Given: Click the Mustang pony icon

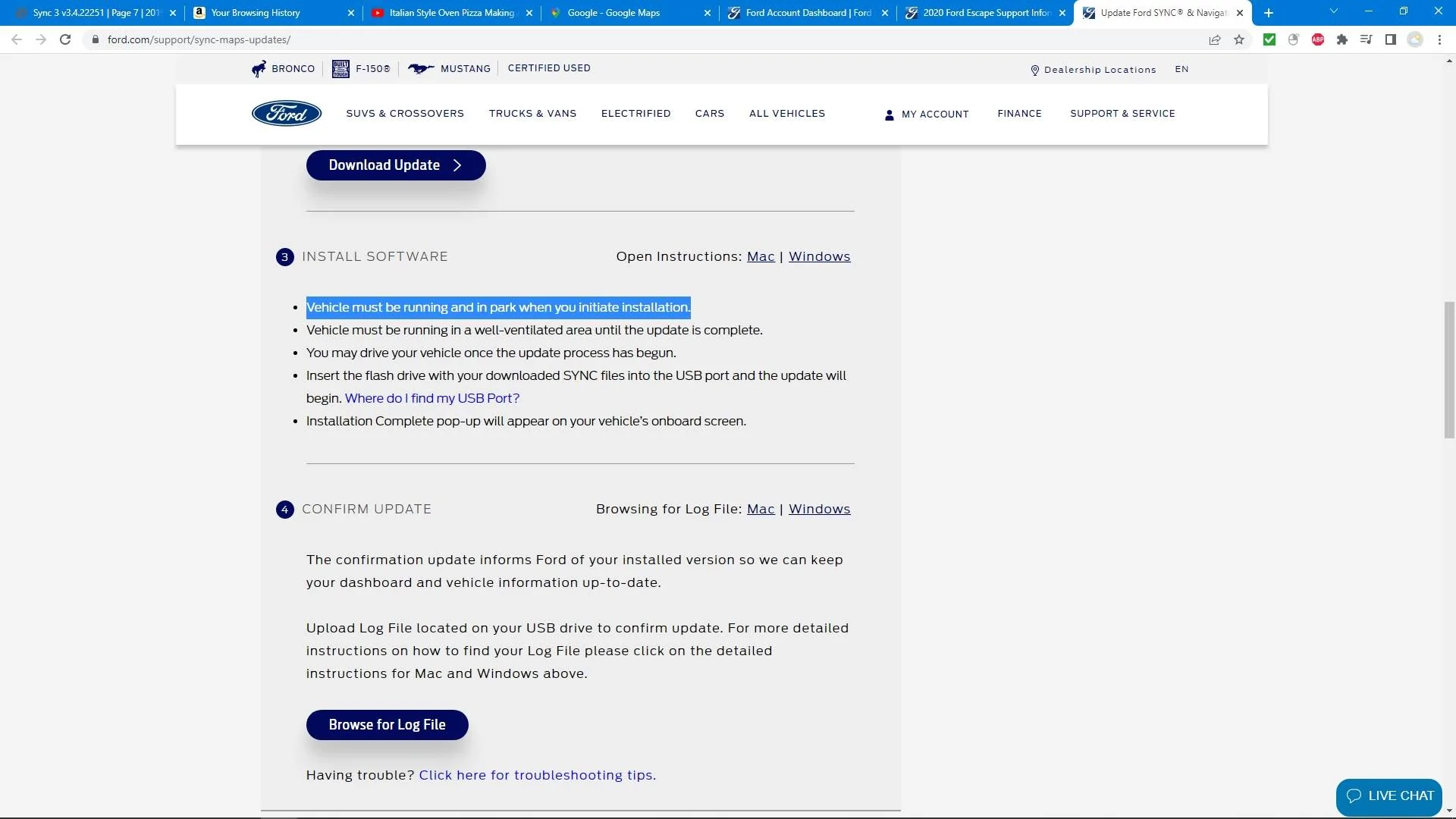Looking at the screenshot, I should [x=421, y=69].
